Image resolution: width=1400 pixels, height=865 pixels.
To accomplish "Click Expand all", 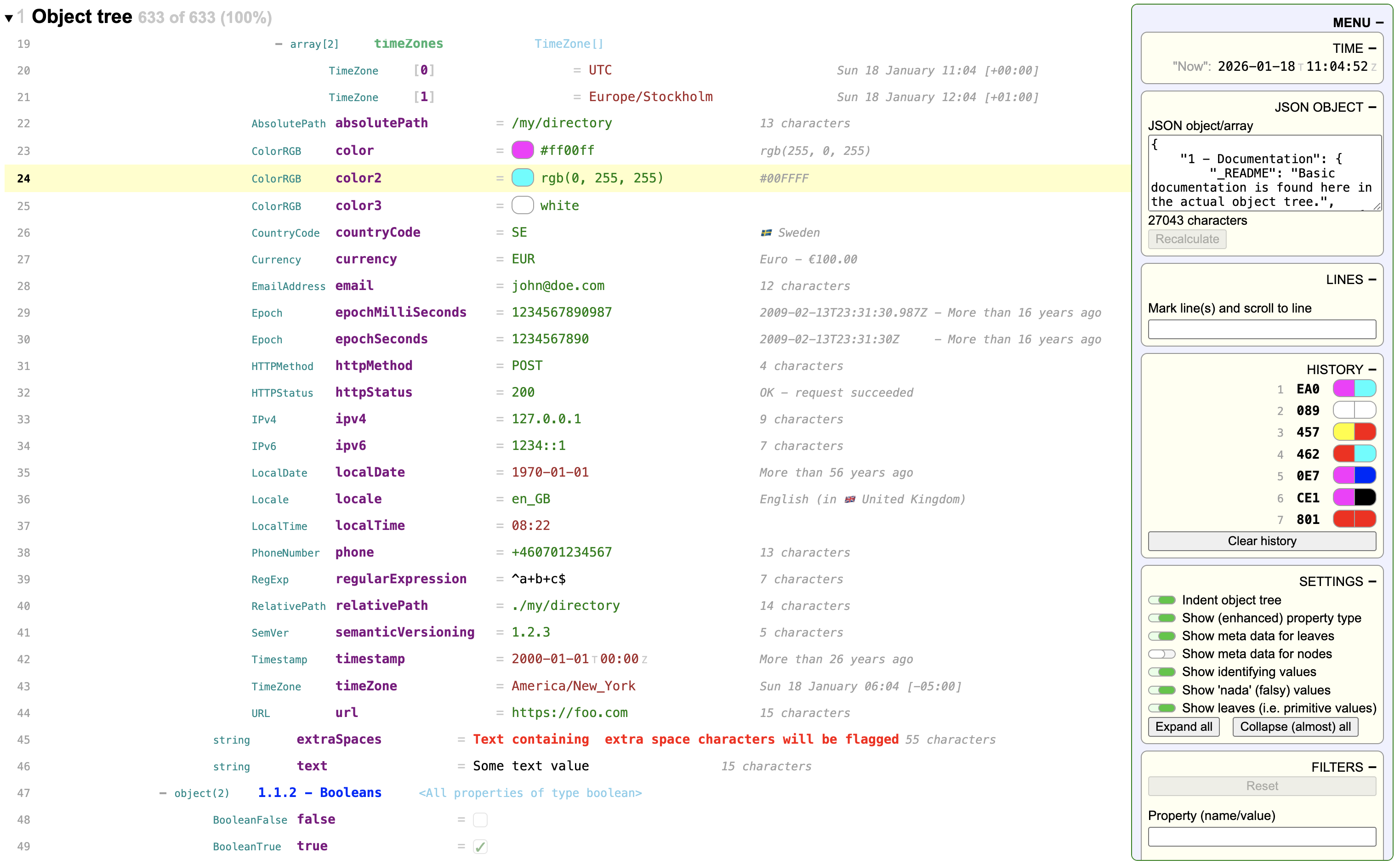I will pos(1183,727).
